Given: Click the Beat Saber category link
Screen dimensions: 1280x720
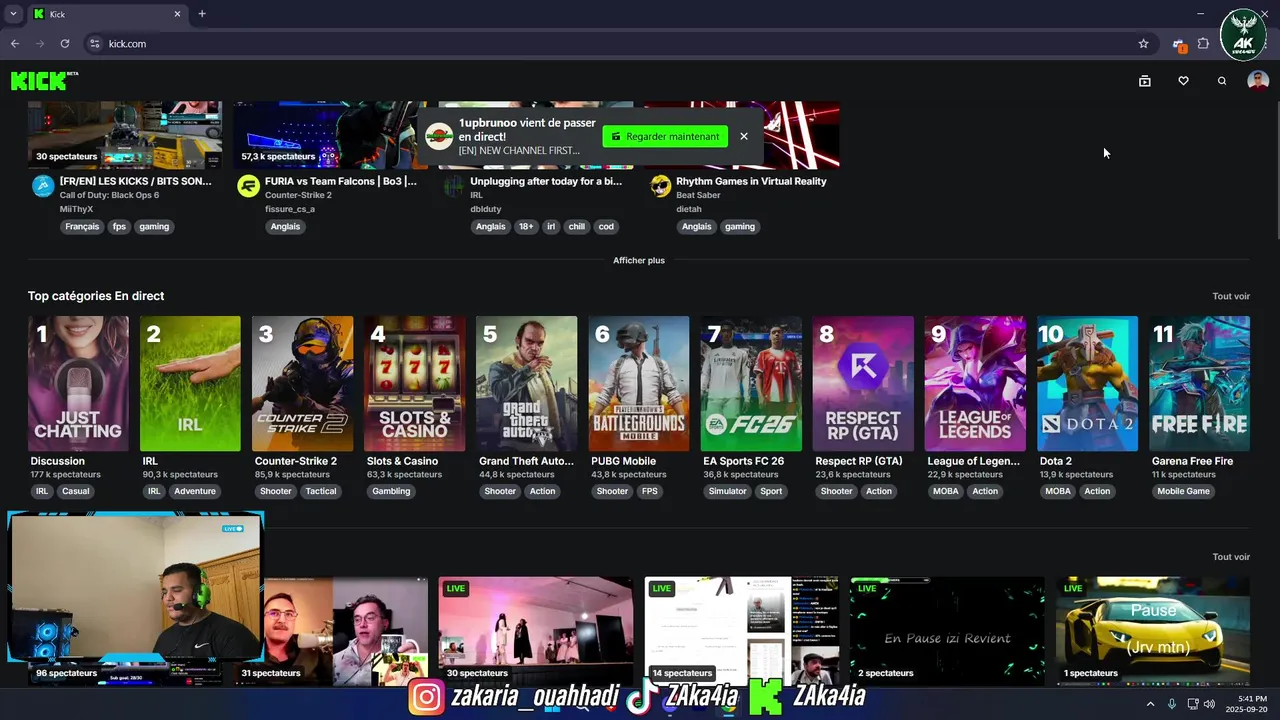Looking at the screenshot, I should pyautogui.click(x=698, y=195).
